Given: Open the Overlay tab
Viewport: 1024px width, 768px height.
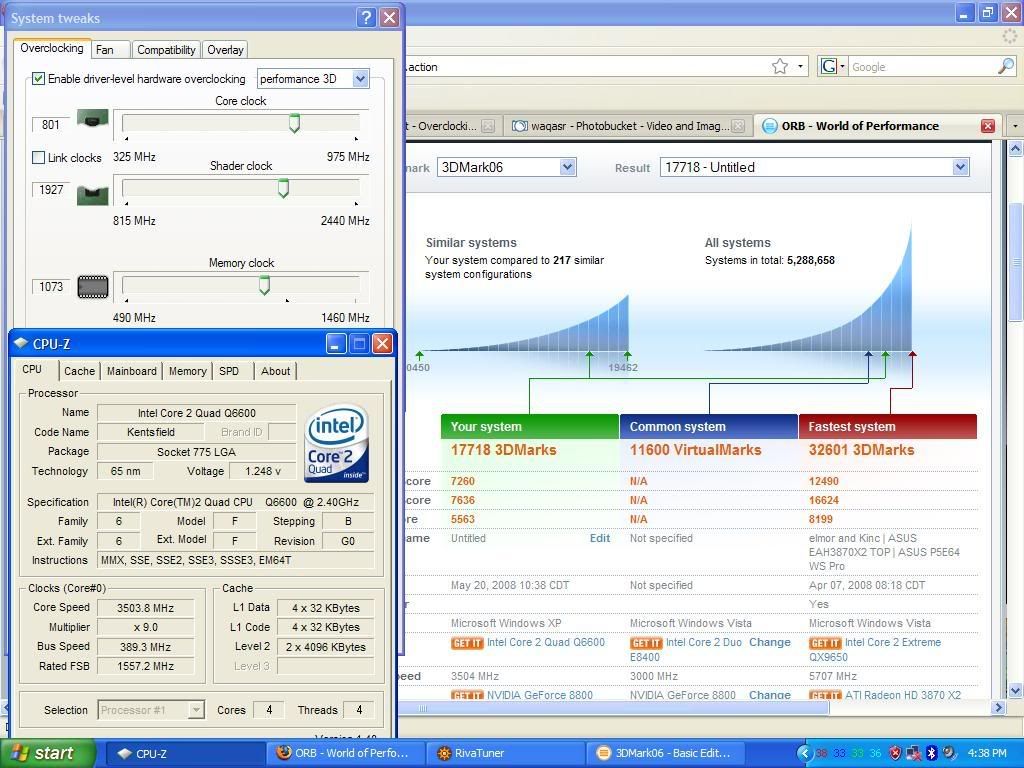Looking at the screenshot, I should 225,50.
